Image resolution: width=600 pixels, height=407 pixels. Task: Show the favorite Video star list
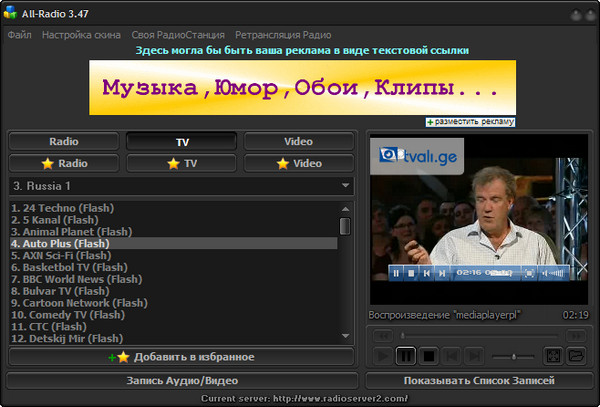click(x=298, y=163)
